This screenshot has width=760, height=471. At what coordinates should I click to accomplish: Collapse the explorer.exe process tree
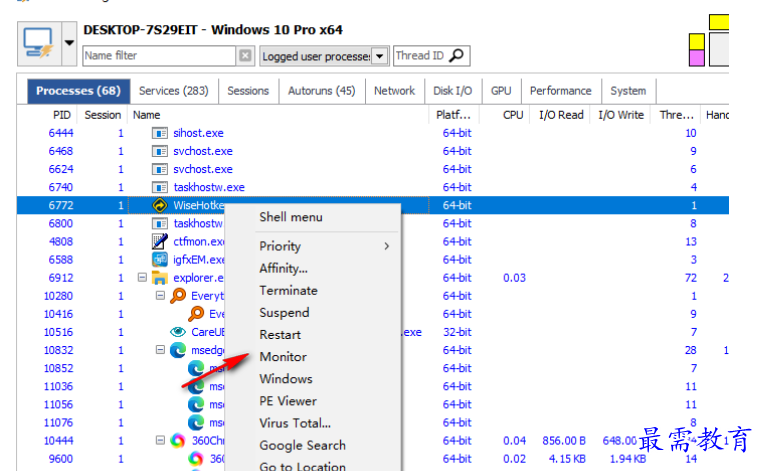[142, 278]
